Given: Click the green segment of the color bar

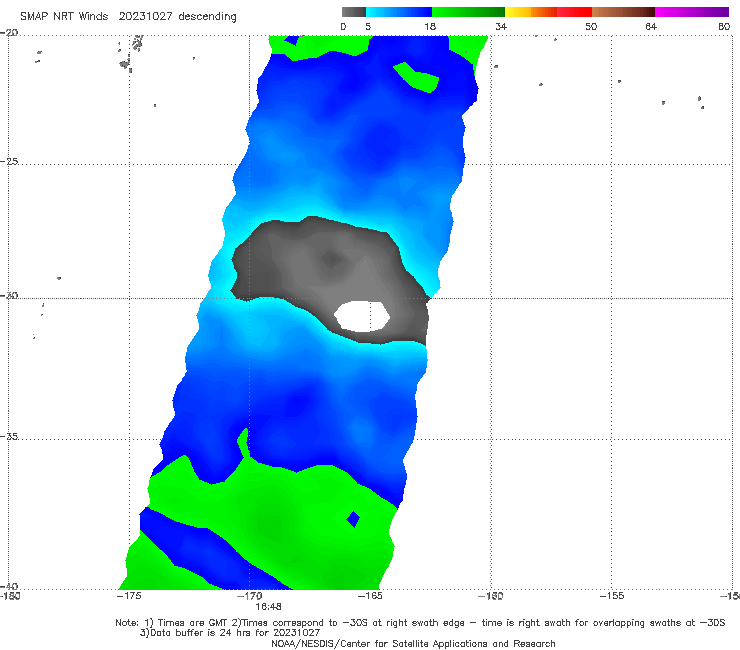Looking at the screenshot, I should click(468, 12).
